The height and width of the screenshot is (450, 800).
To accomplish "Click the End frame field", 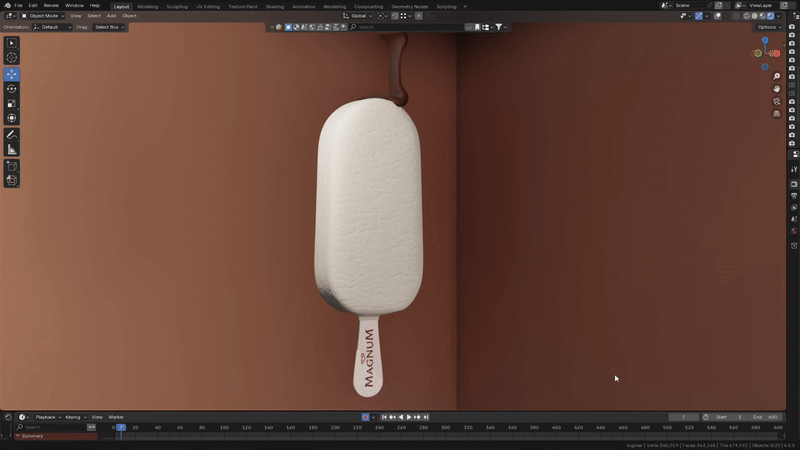I will (765, 417).
